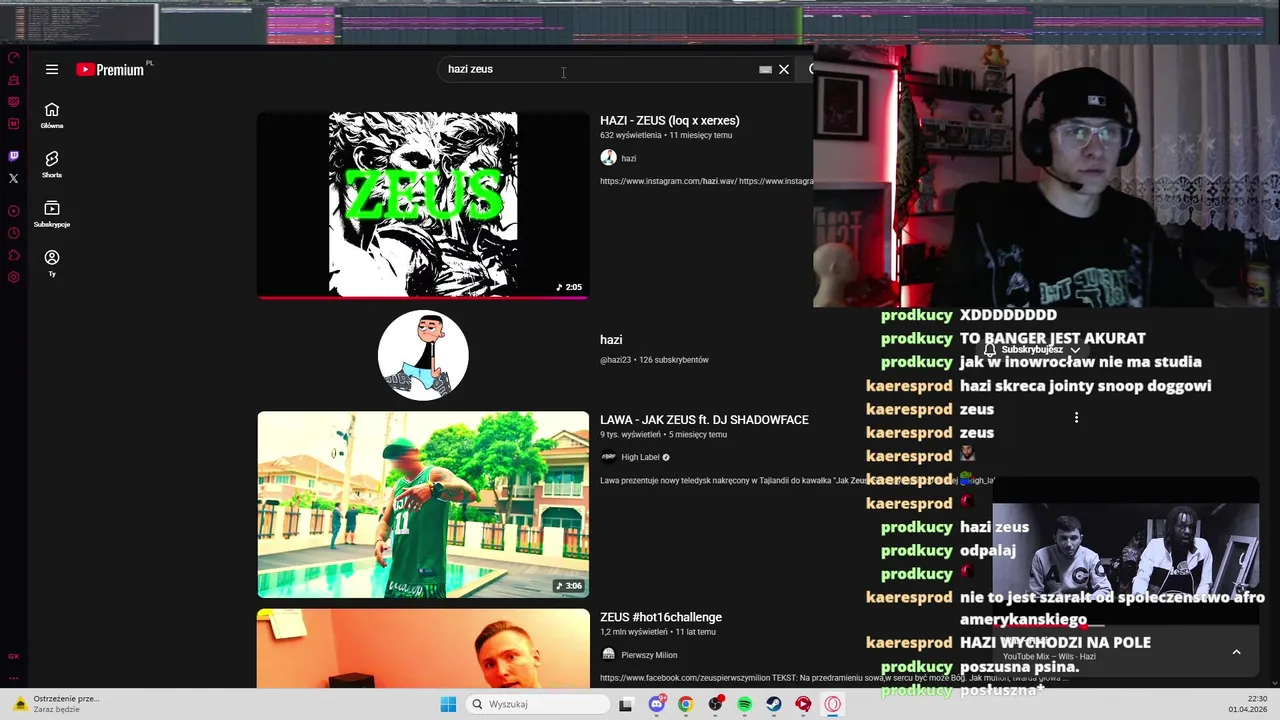Open extensions cube icon in Opera sidebar
The height and width of the screenshot is (720, 1280).
click(x=13, y=255)
